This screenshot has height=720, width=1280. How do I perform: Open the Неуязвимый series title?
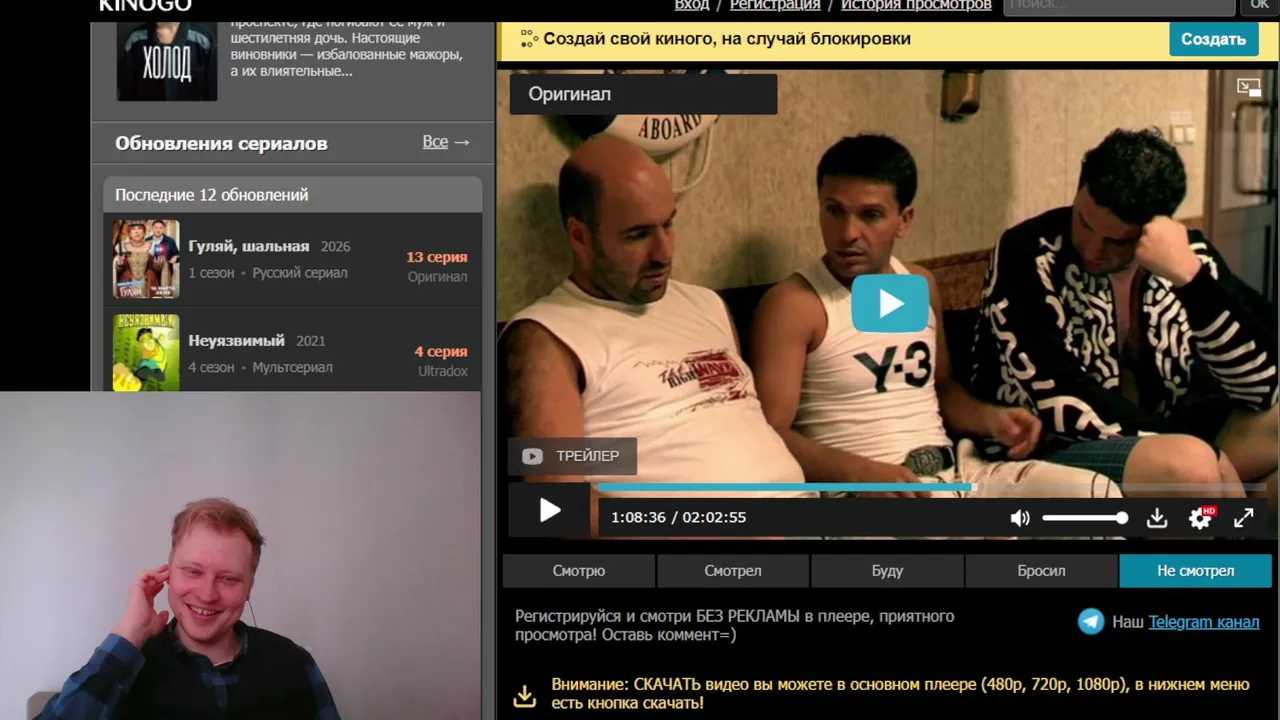(x=237, y=340)
